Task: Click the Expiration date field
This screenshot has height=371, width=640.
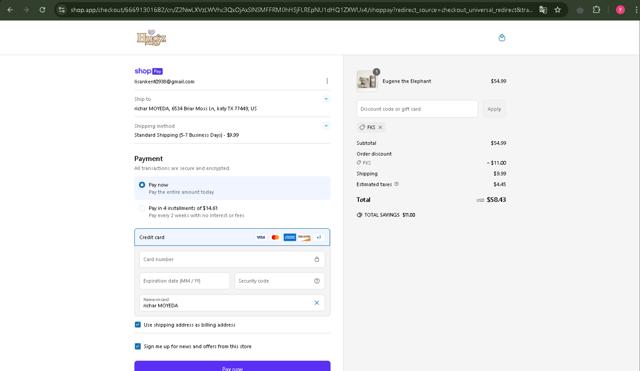Action: pyautogui.click(x=184, y=281)
